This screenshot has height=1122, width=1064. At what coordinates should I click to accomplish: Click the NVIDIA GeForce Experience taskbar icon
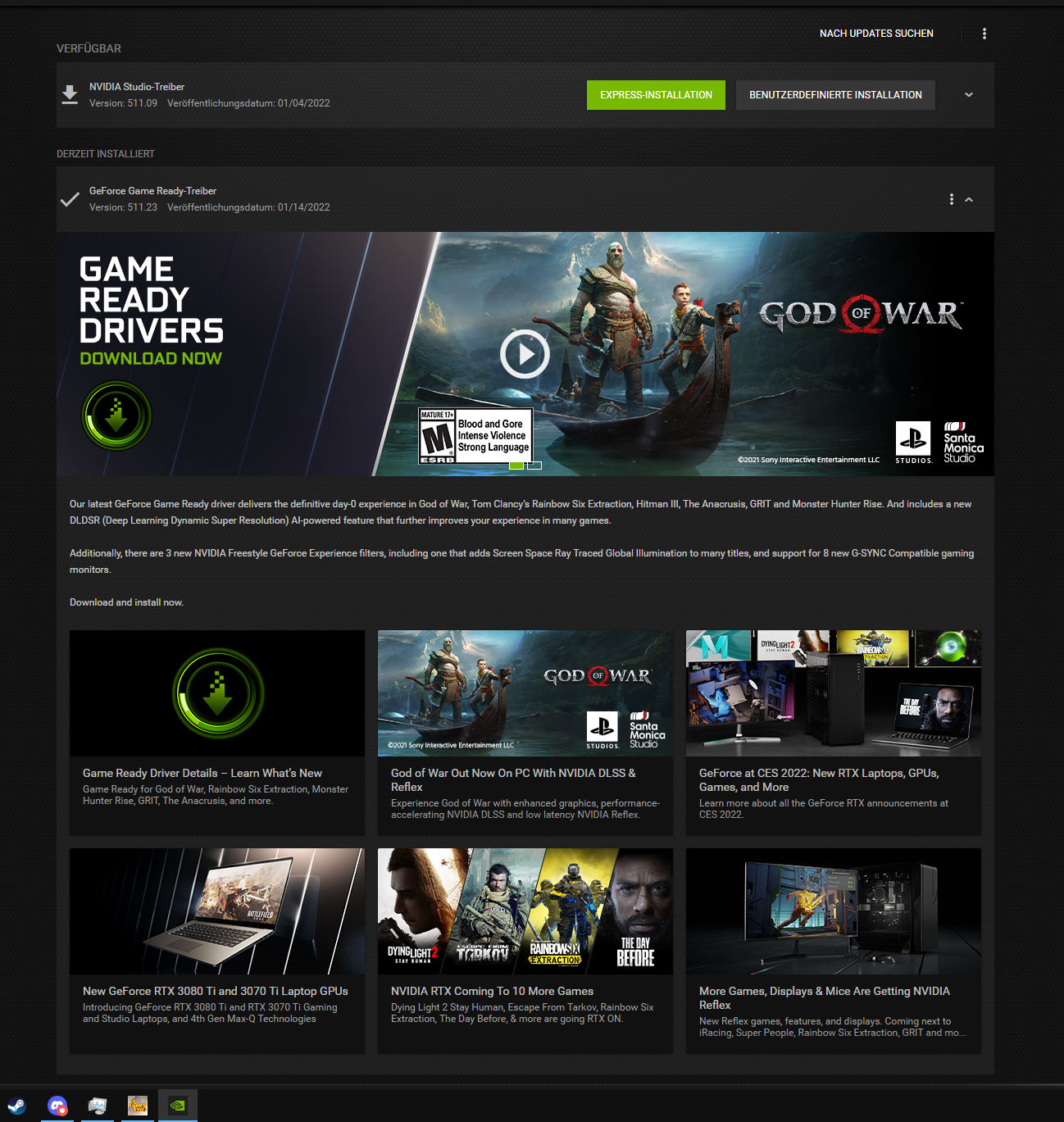[x=177, y=1106]
